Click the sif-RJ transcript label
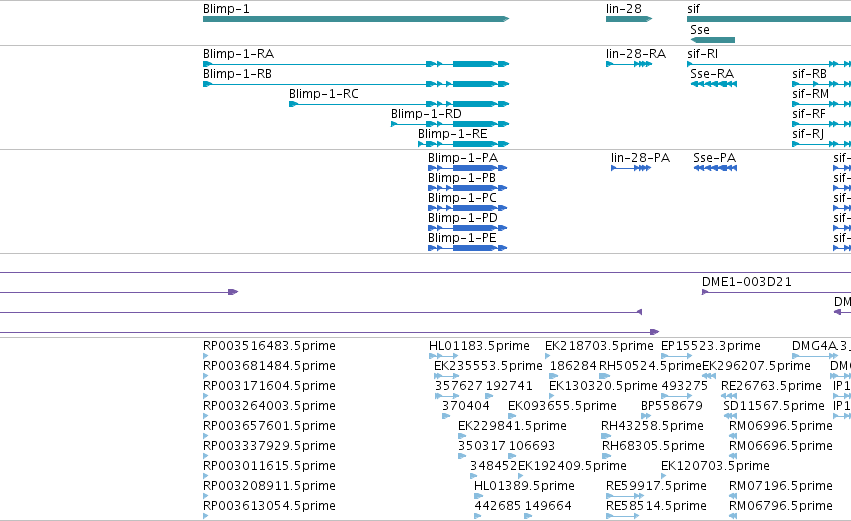 808,134
